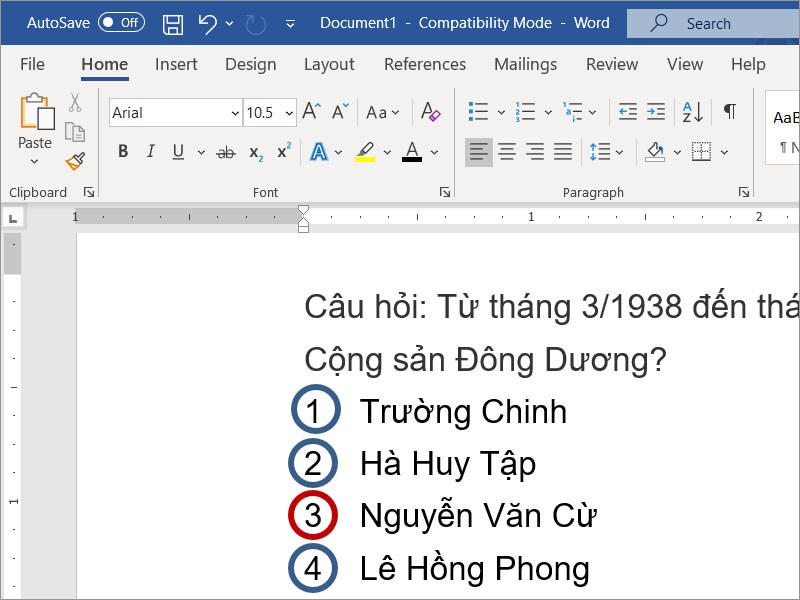Toggle paragraph marks with Show/Hide button
The image size is (800, 600).
point(729,112)
